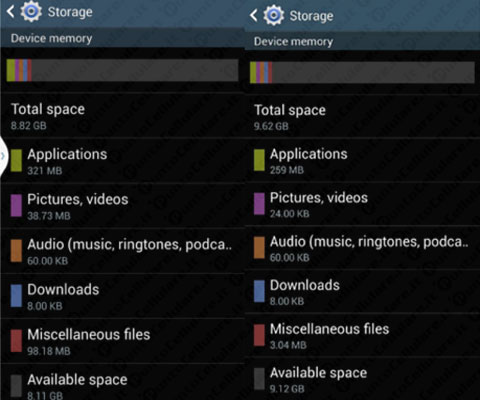This screenshot has height=400, width=480.
Task: Open Pictures, videos 38.73 MB entry
Action: click(122, 206)
